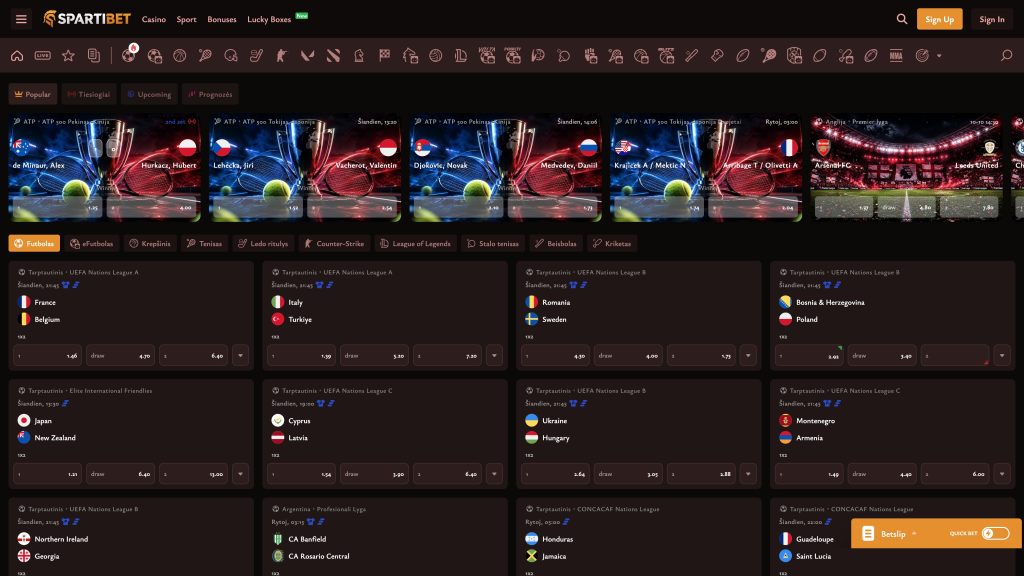Select the volleyball sport icon
1024x576 pixels.
pyautogui.click(x=436, y=56)
